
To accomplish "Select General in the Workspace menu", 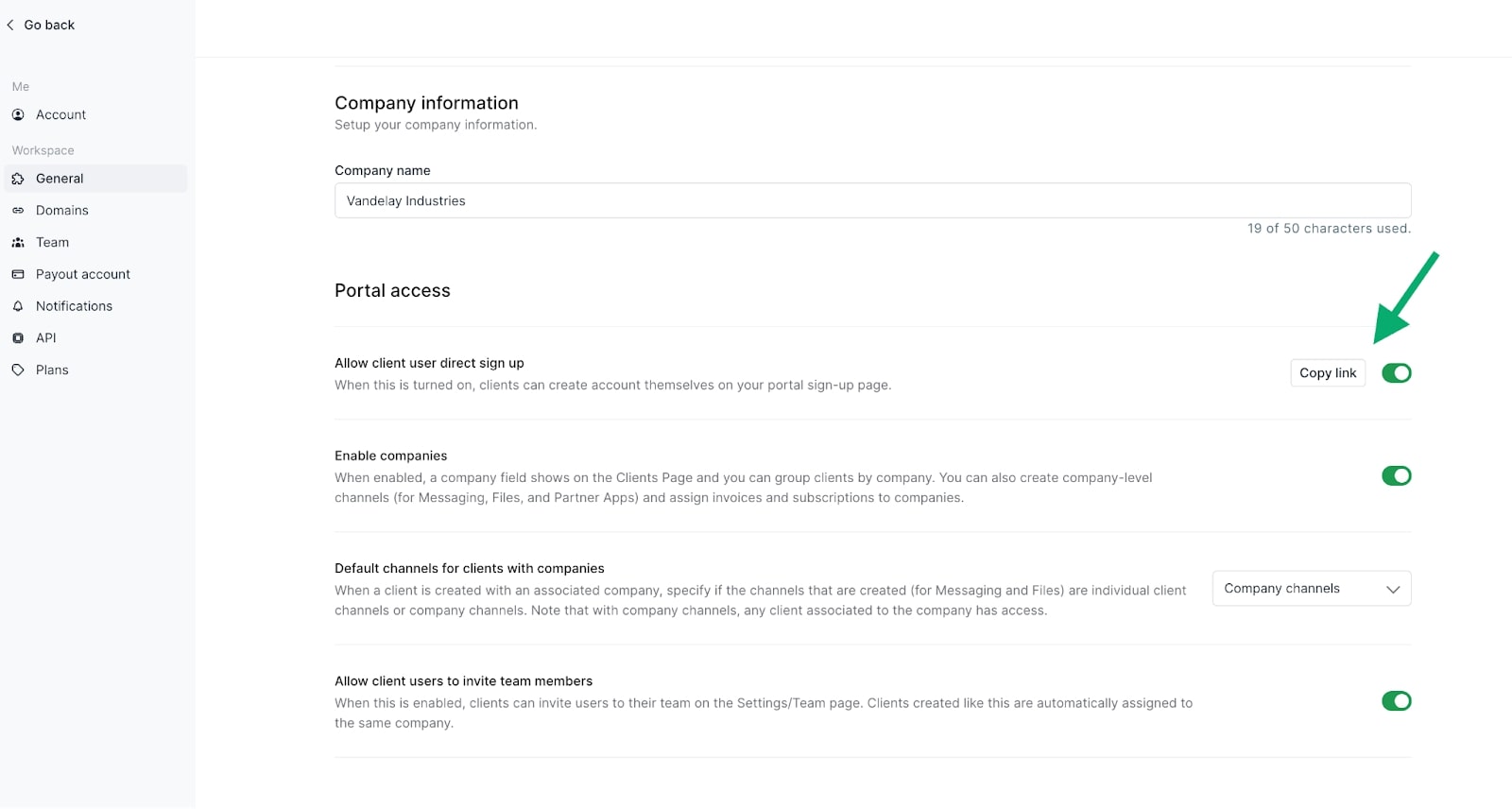I will [59, 178].
